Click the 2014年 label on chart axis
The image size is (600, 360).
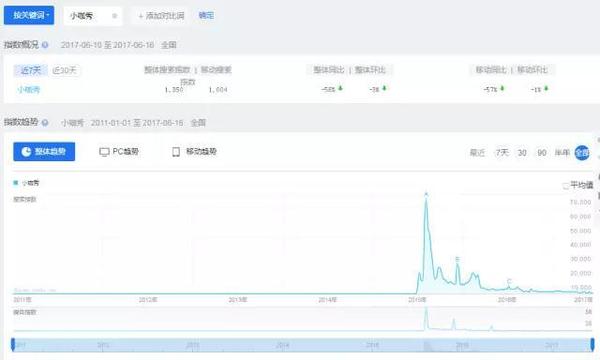coord(328,300)
